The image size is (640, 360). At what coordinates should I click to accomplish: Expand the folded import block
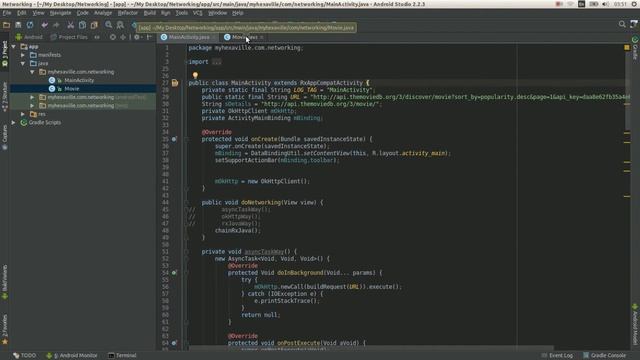coord(217,62)
